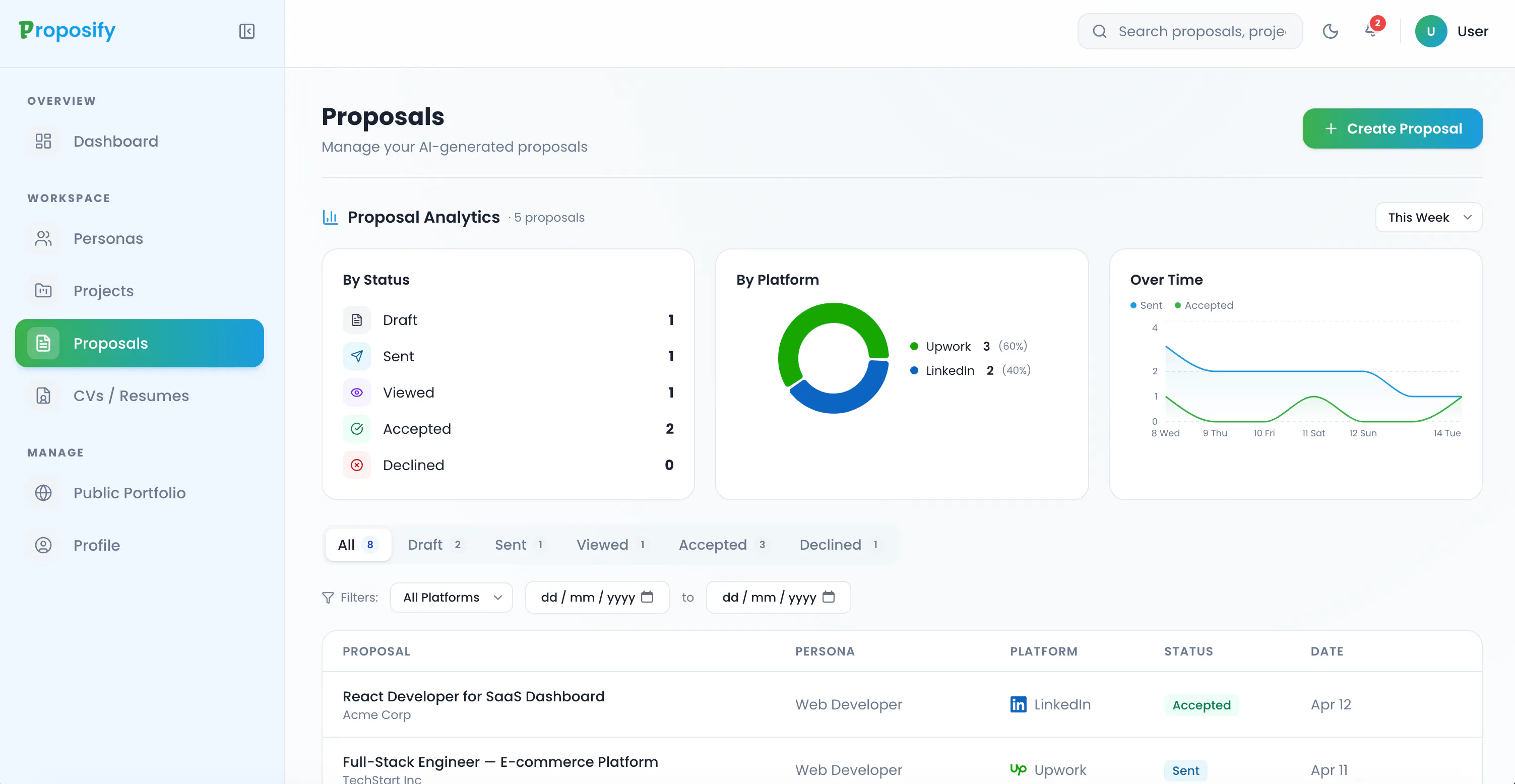
Task: Toggle dark mode with the moon icon
Action: pyautogui.click(x=1330, y=31)
